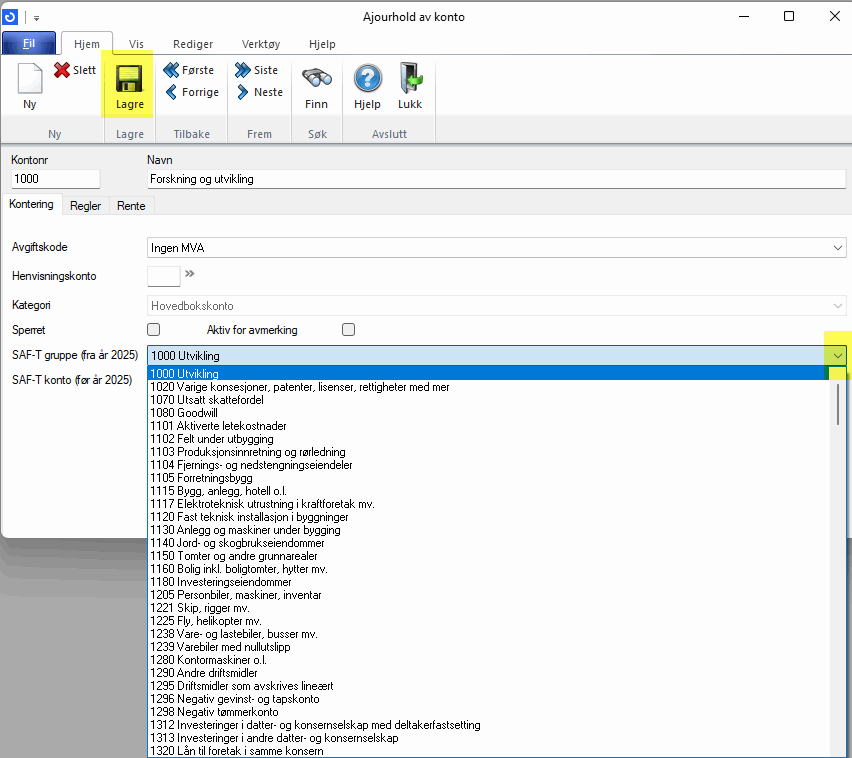852x758 pixels.
Task: Expand the Avgiftskode dropdown
Action: [x=837, y=247]
